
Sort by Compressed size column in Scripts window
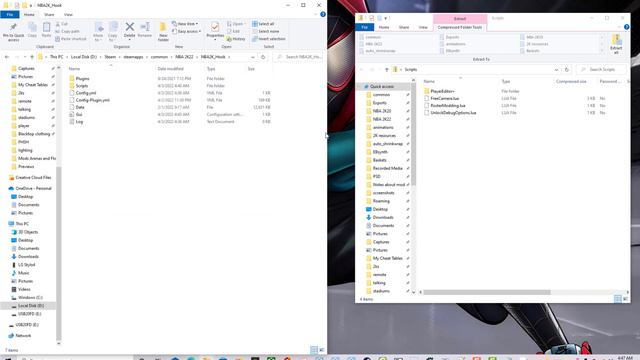tap(571, 82)
